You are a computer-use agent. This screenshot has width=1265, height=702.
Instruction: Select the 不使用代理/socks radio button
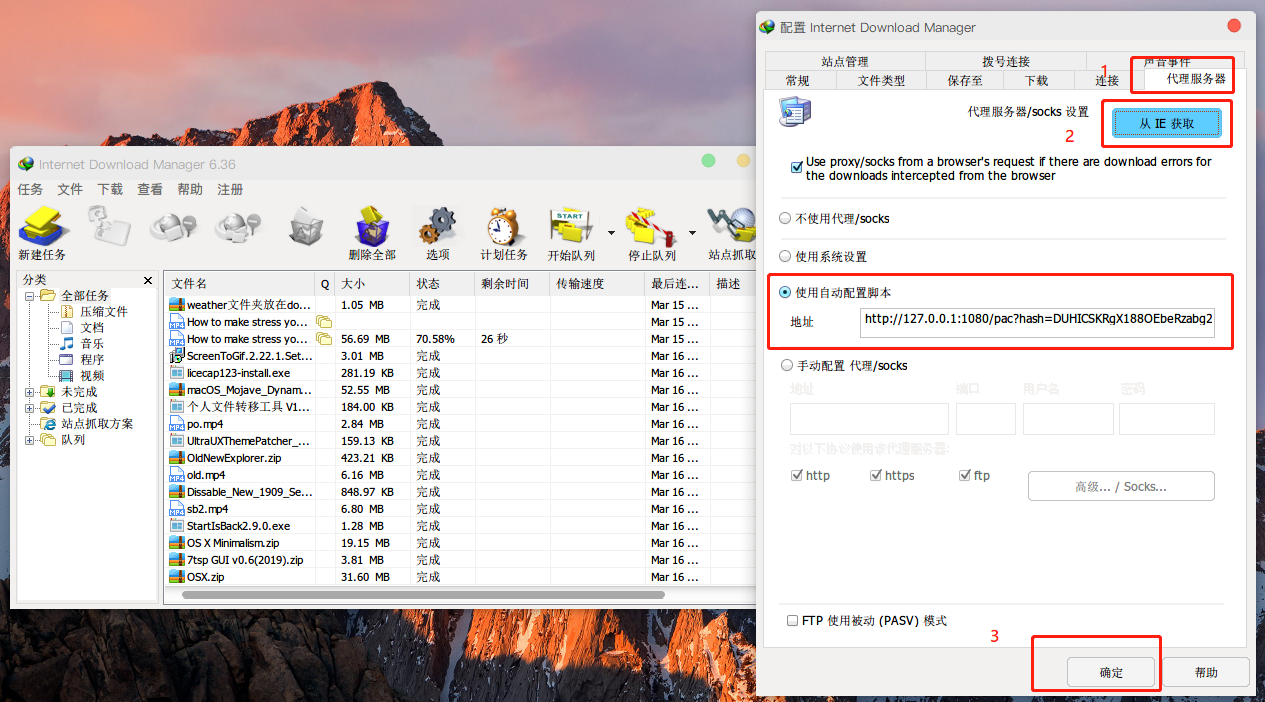click(785, 218)
